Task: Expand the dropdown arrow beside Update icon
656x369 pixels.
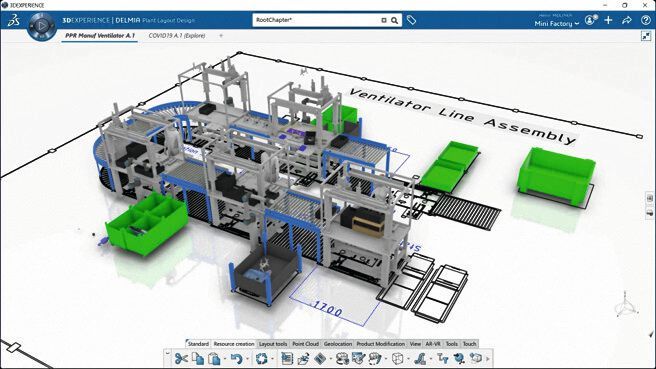Action: (272, 359)
